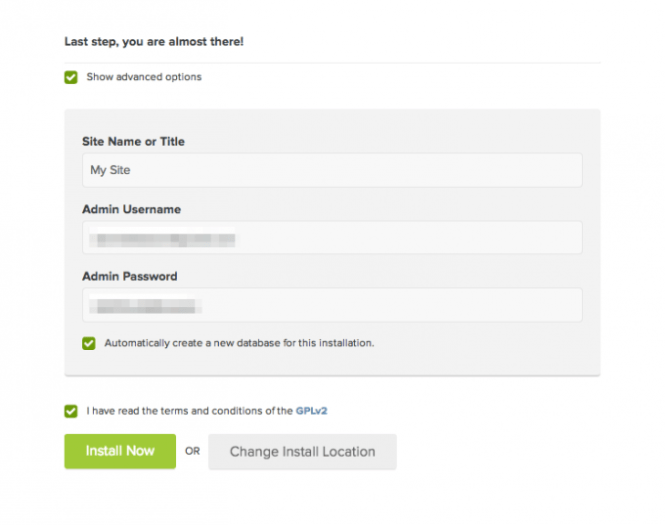665x525 pixels.
Task: Click Change Install Location button
Action: [x=302, y=451]
